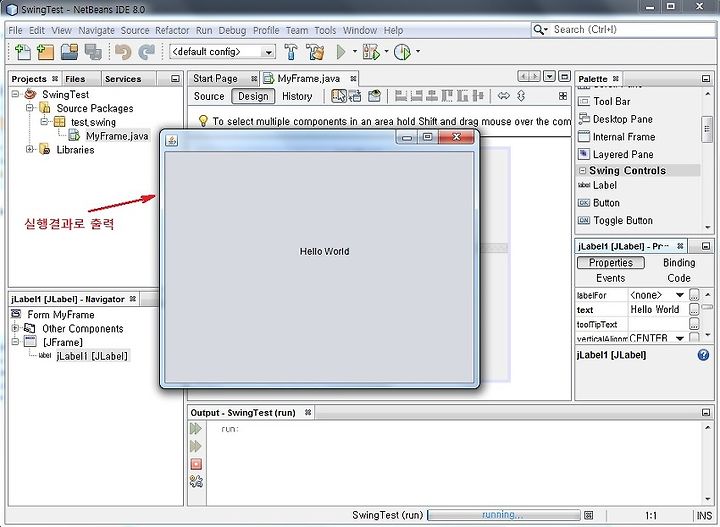Image resolution: width=720 pixels, height=527 pixels.
Task: Click the Java icon in the running window title bar
Action: tap(172, 140)
